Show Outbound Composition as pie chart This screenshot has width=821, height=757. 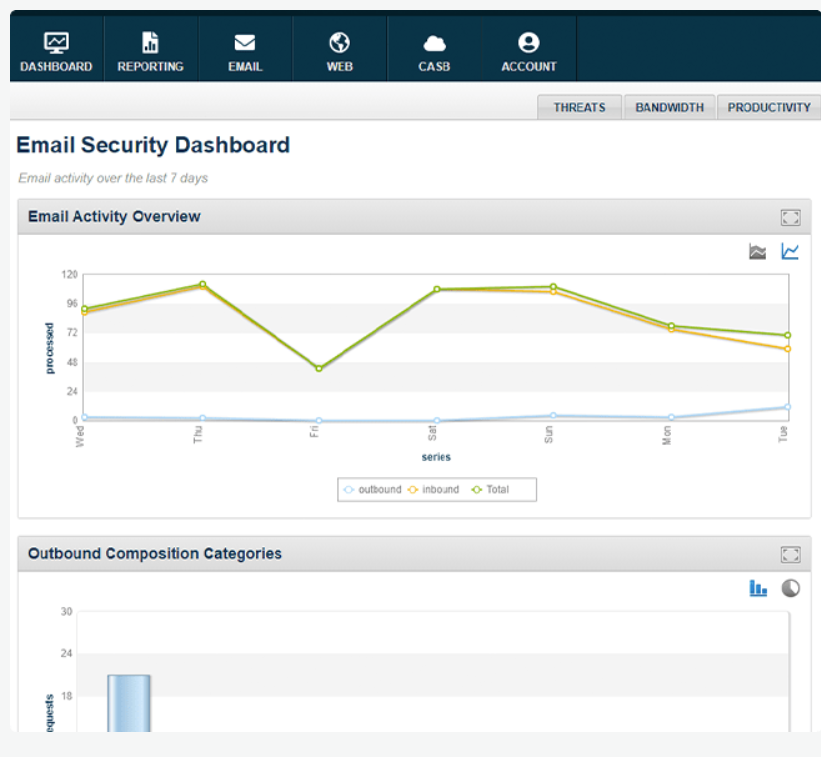pyautogui.click(x=790, y=588)
